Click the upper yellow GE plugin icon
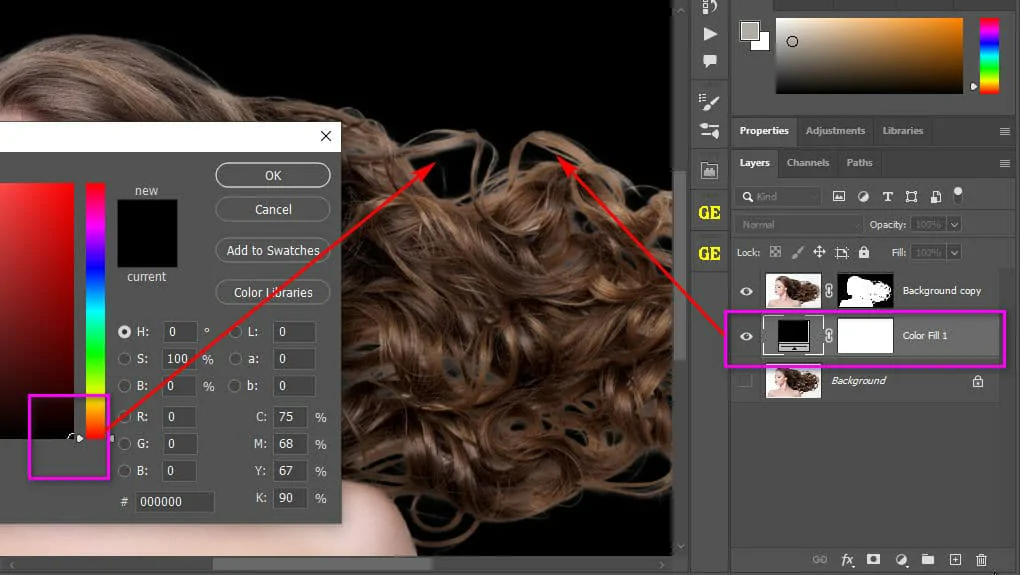This screenshot has height=575, width=1020. (x=709, y=213)
